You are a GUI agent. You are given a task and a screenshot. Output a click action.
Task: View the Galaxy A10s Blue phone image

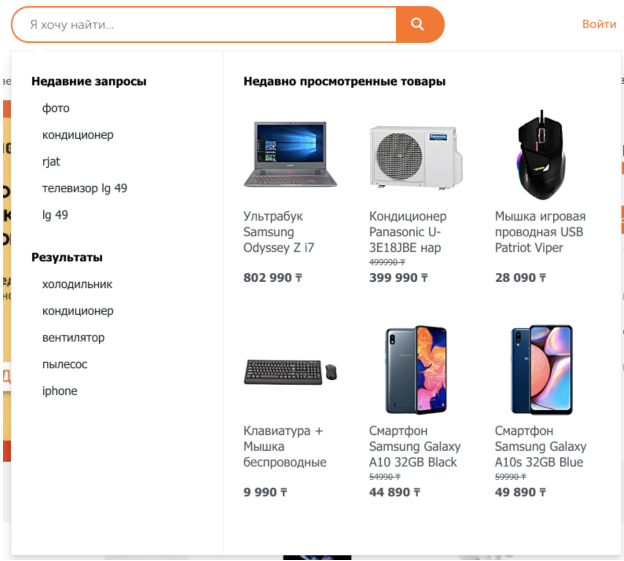coord(541,370)
